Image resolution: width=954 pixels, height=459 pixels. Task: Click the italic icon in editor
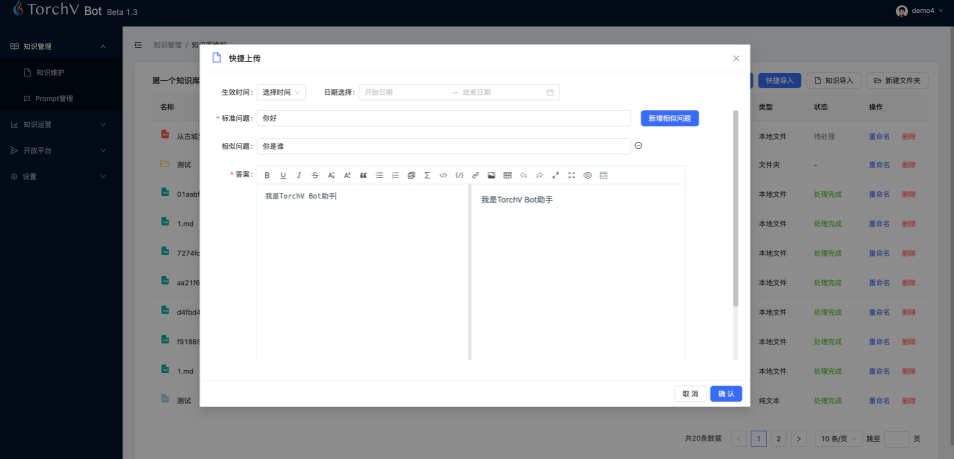point(299,175)
